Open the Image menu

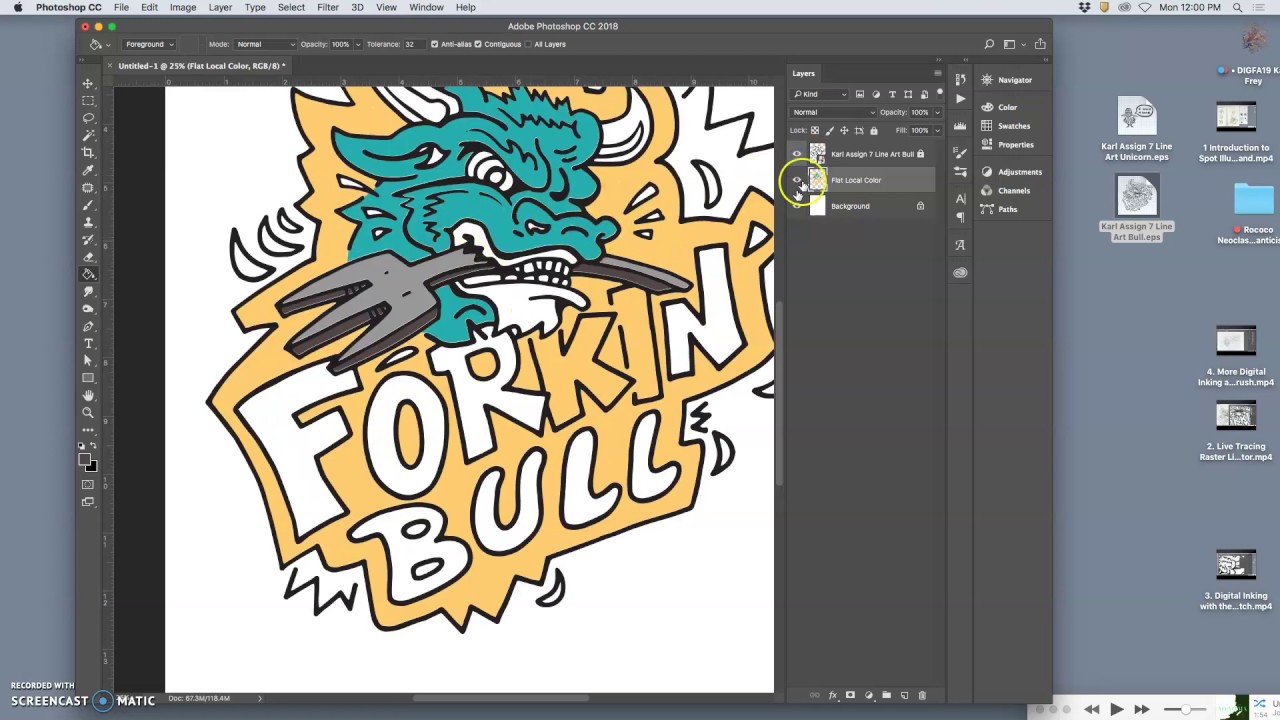(x=183, y=7)
